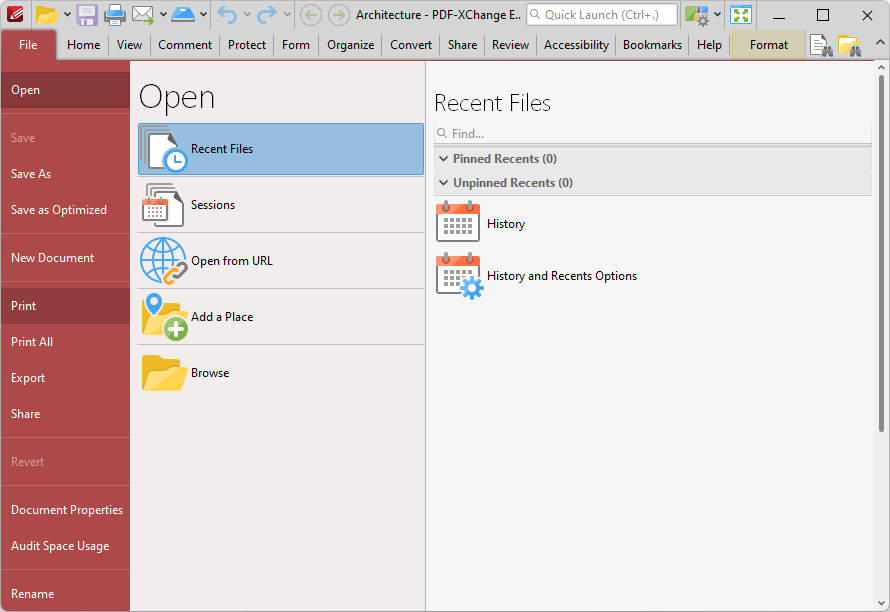This screenshot has height=612, width=890.
Task: Click the Full Screen mode icon
Action: (x=741, y=15)
